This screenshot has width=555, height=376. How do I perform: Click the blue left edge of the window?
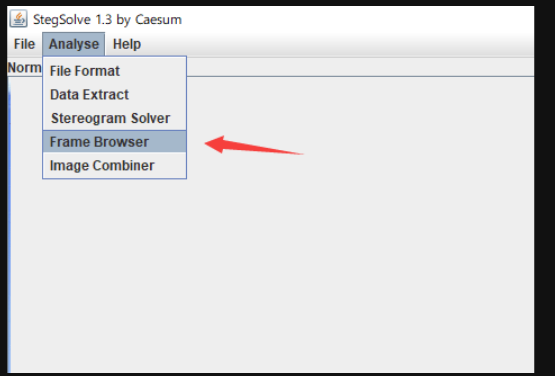click(x=9, y=225)
